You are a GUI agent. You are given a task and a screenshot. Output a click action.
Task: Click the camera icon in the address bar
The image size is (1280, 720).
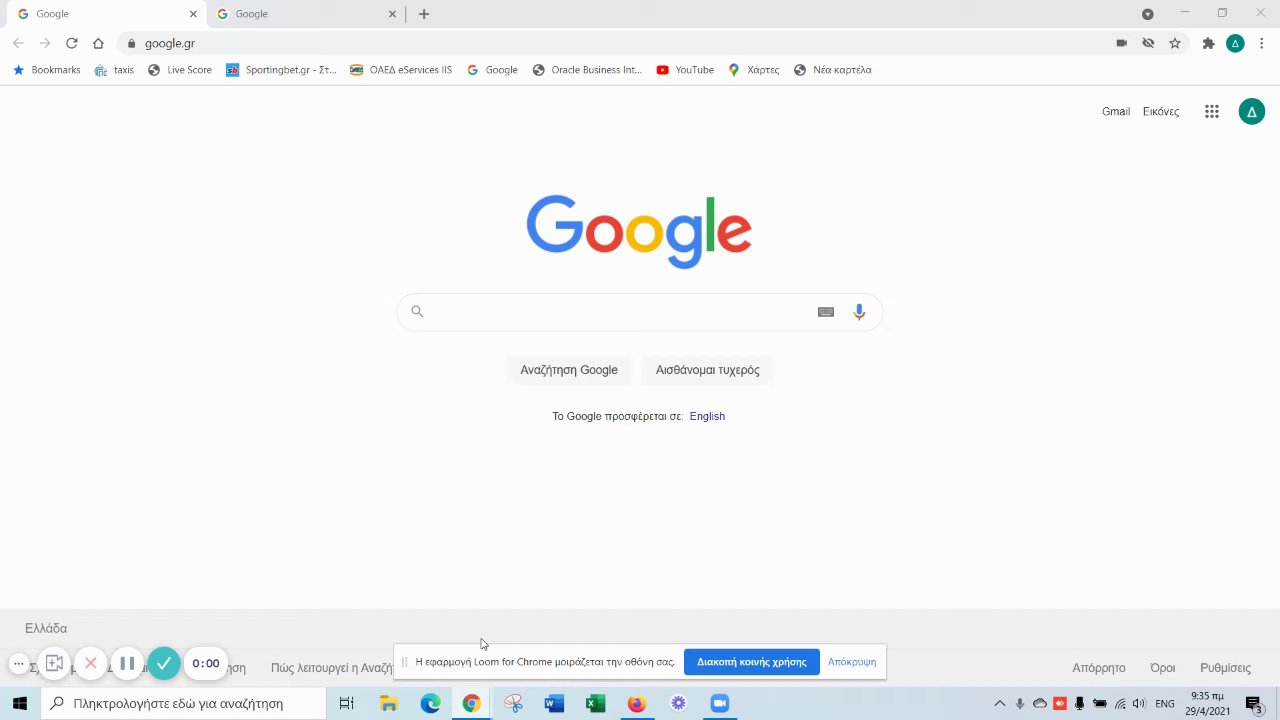click(x=1121, y=43)
